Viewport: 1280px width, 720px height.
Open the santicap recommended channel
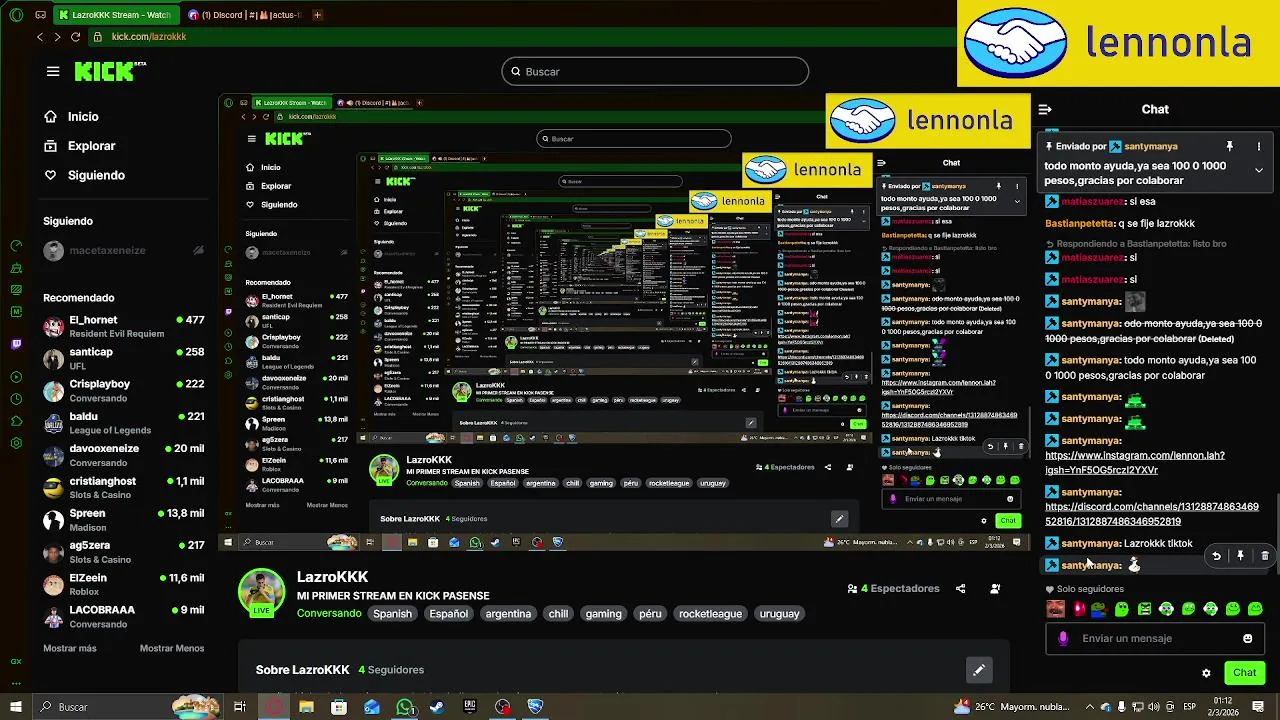[124, 358]
